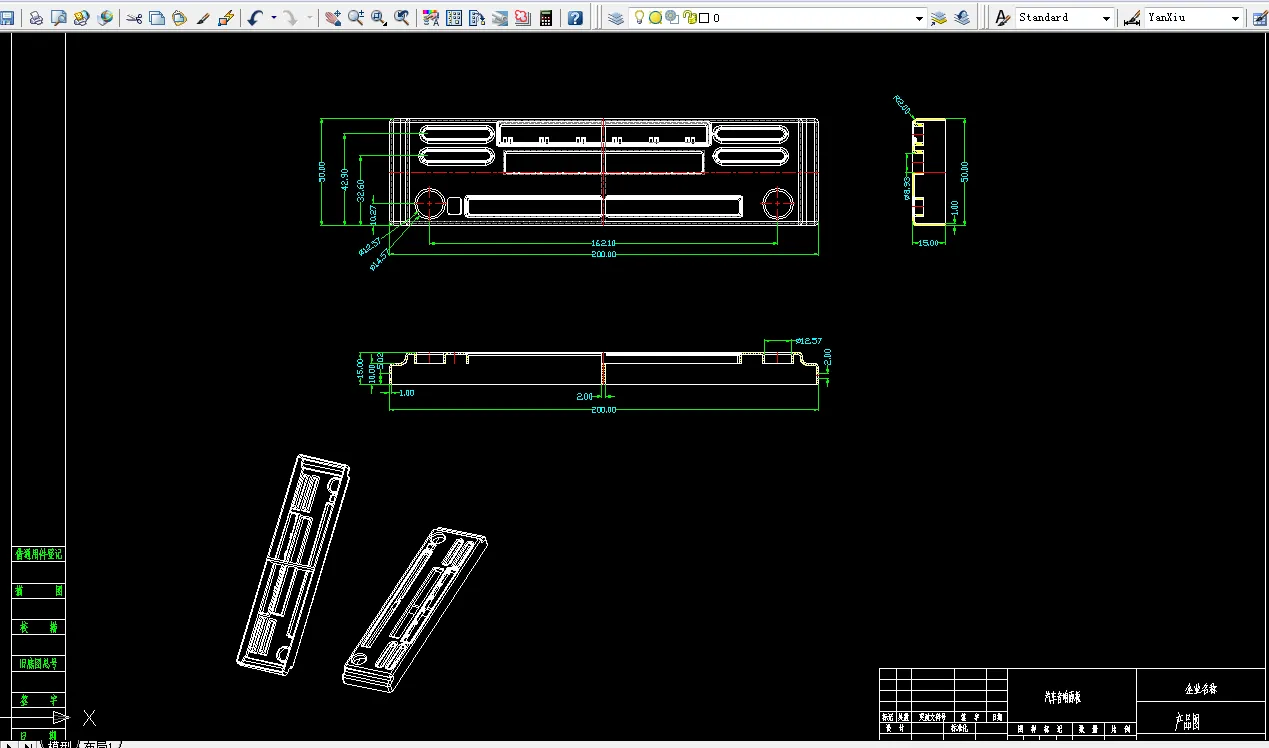
Task: Activate the Pan realtime hand tool
Action: pyautogui.click(x=333, y=18)
